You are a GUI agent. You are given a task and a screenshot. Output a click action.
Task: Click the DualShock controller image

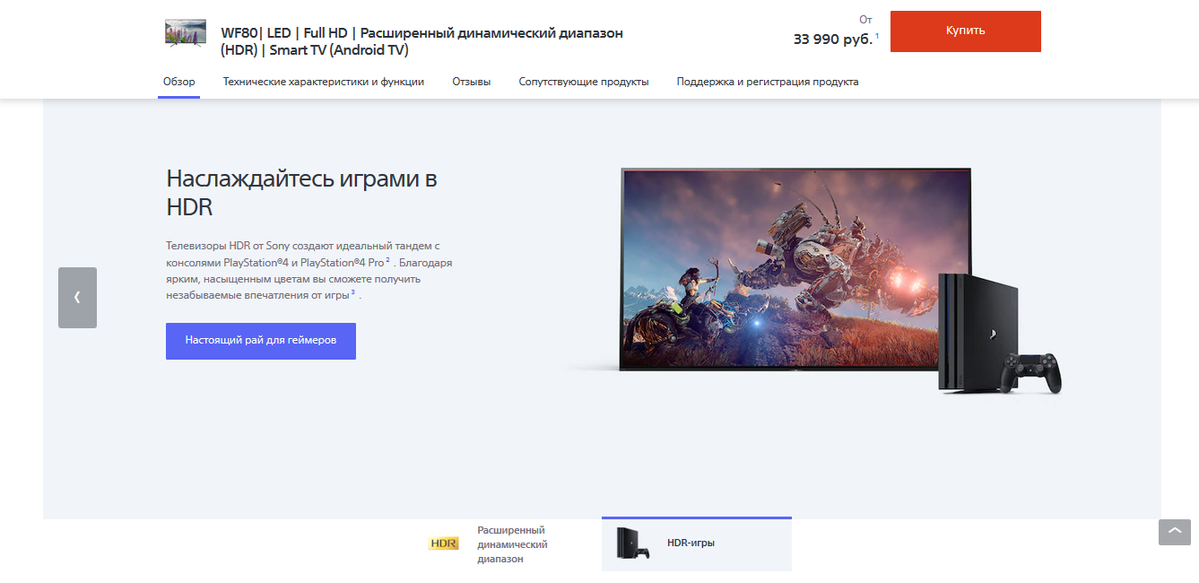1033,373
